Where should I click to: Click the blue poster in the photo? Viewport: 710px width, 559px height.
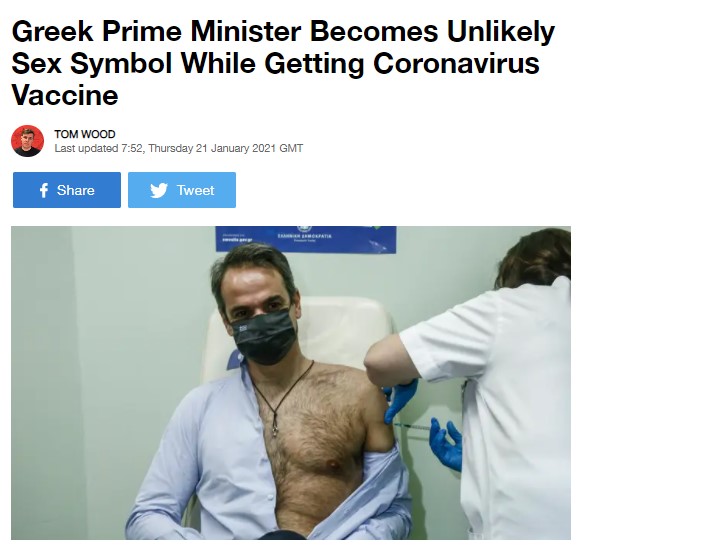[x=306, y=239]
